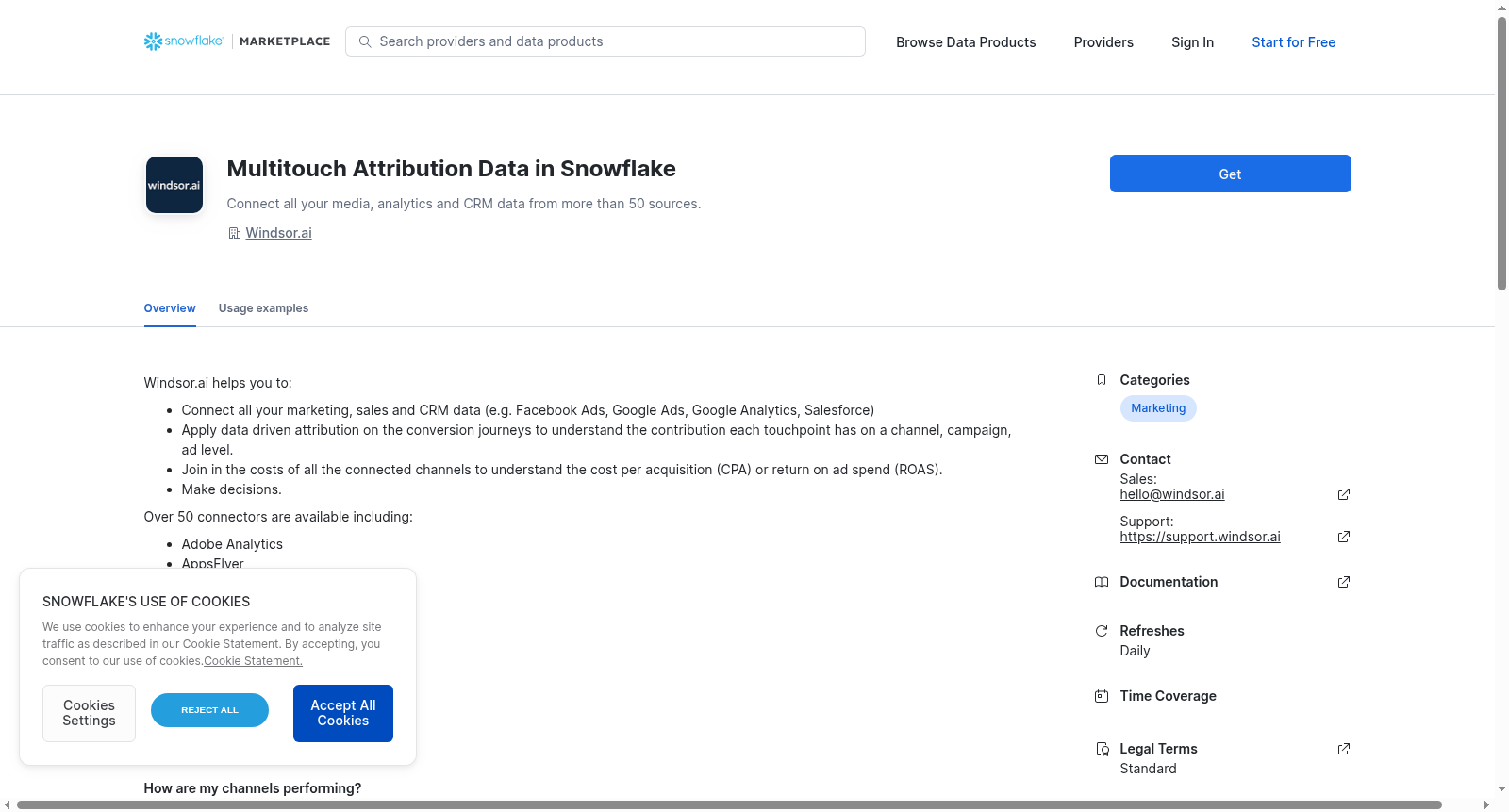
Task: Open external link icon for Legal Terms
Action: (x=1344, y=749)
